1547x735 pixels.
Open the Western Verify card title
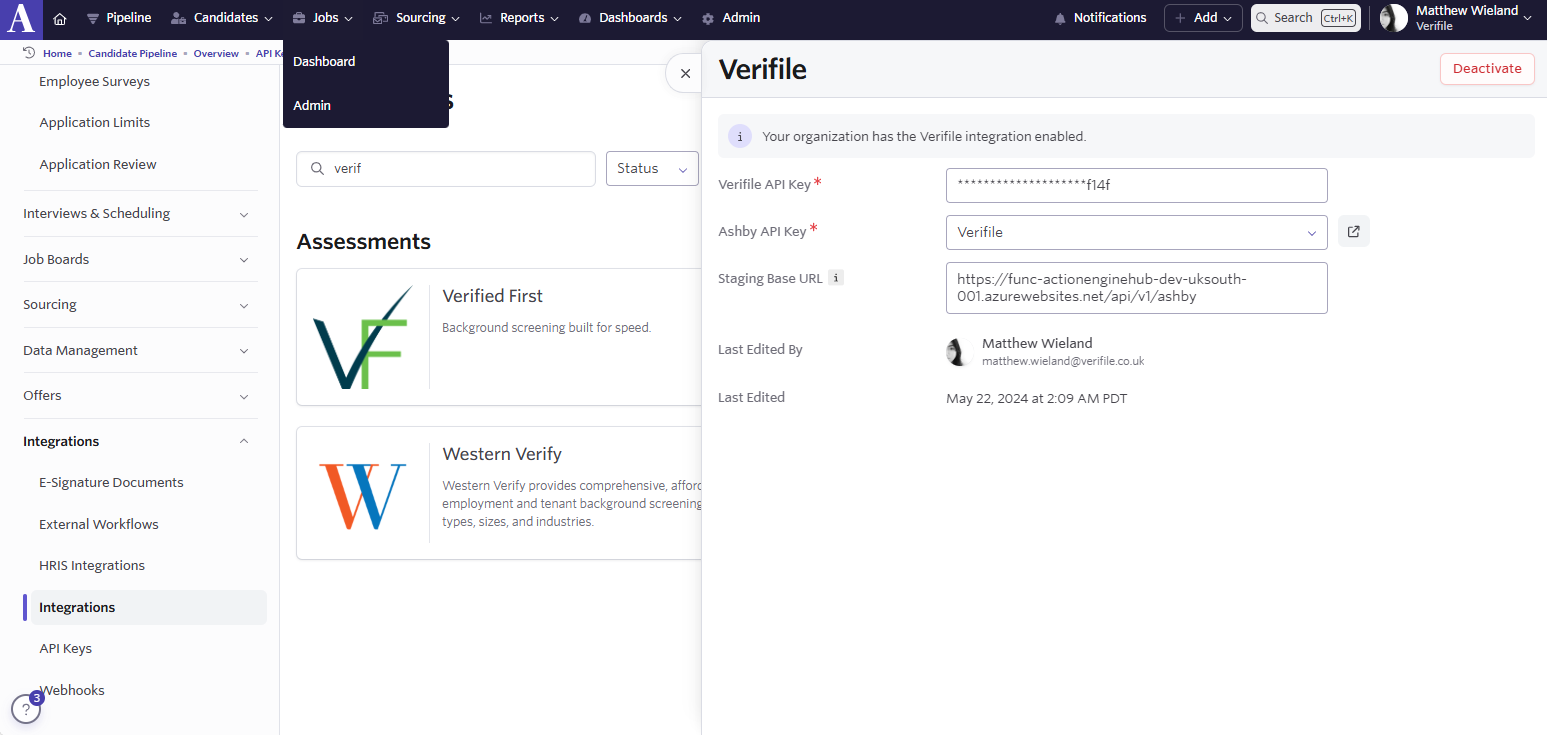pos(502,454)
